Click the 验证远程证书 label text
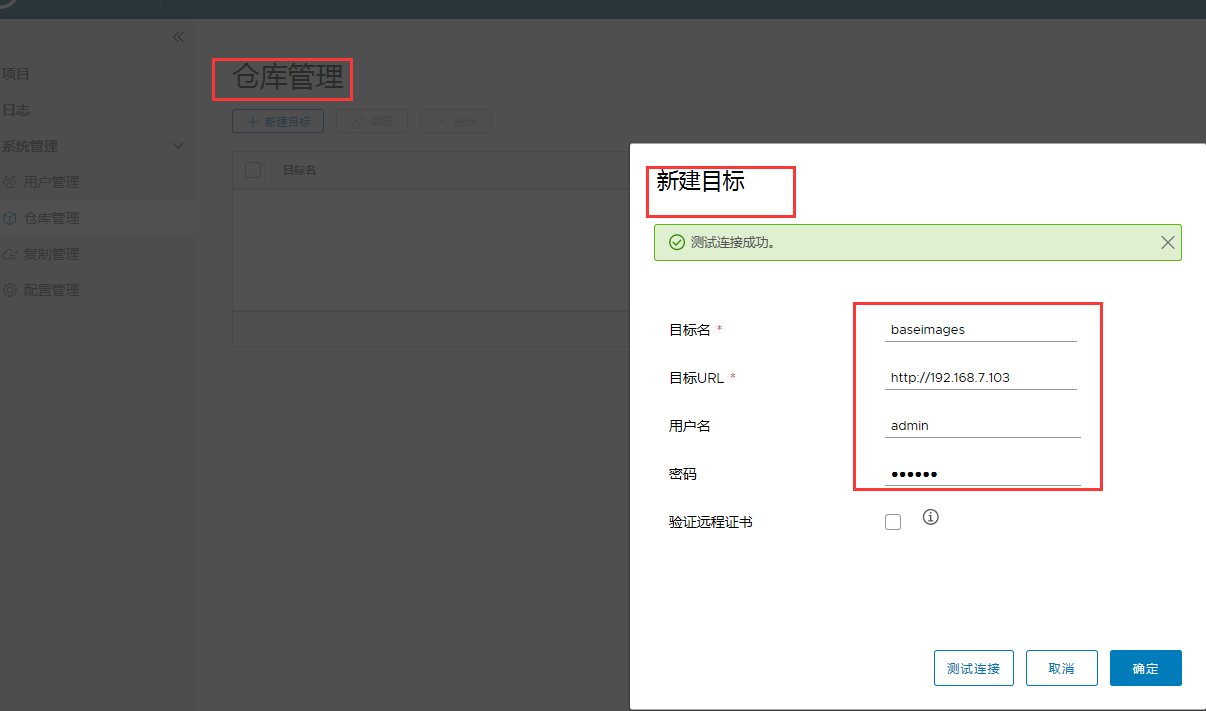This screenshot has width=1206, height=711. point(711,522)
